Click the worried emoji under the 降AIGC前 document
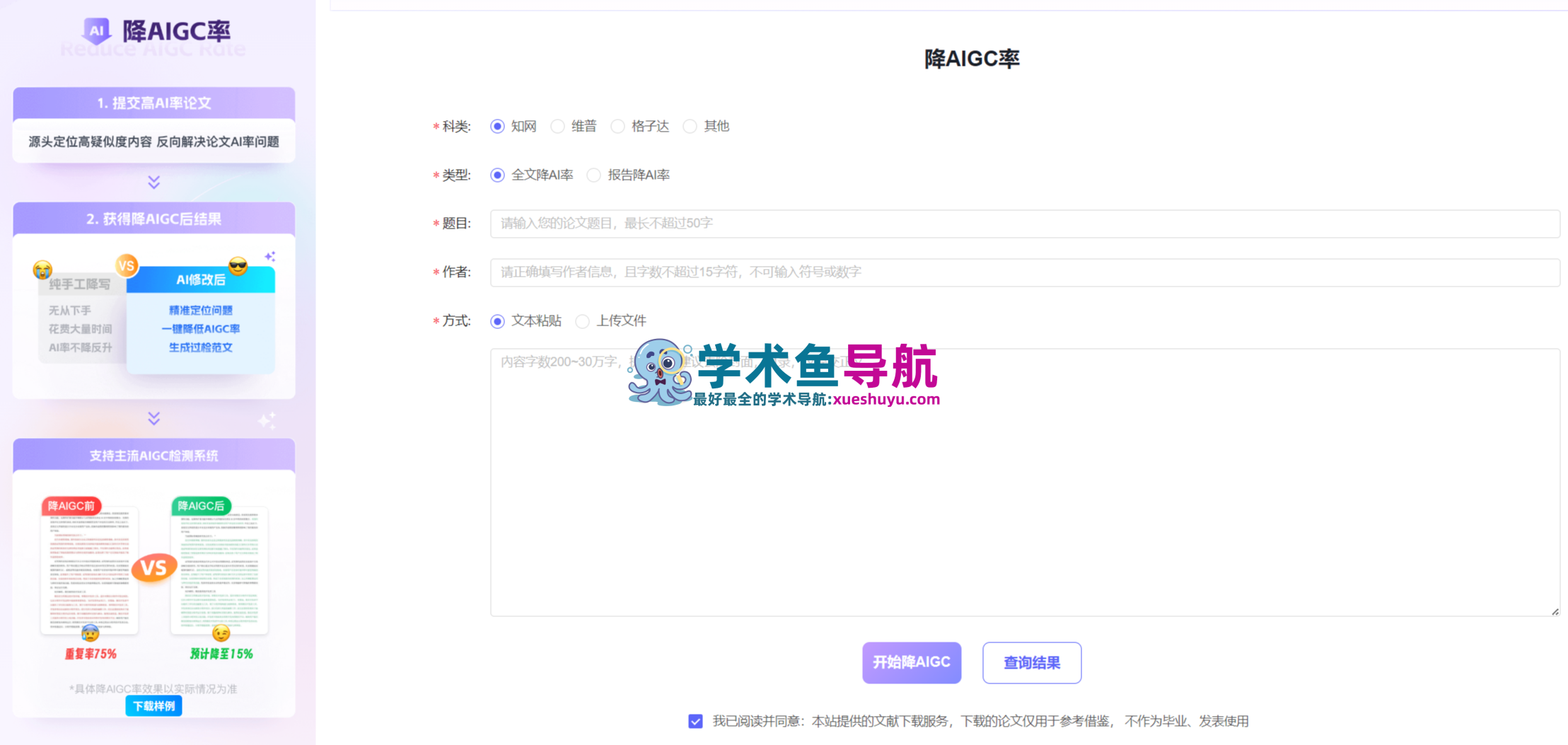Screen dimensions: 1568x745 91,633
